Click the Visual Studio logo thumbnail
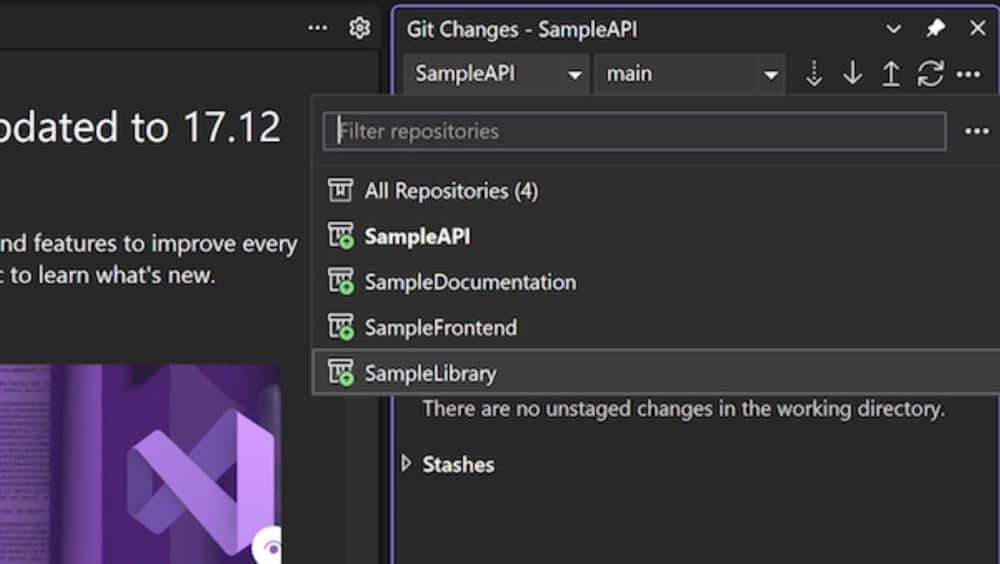 [140, 464]
